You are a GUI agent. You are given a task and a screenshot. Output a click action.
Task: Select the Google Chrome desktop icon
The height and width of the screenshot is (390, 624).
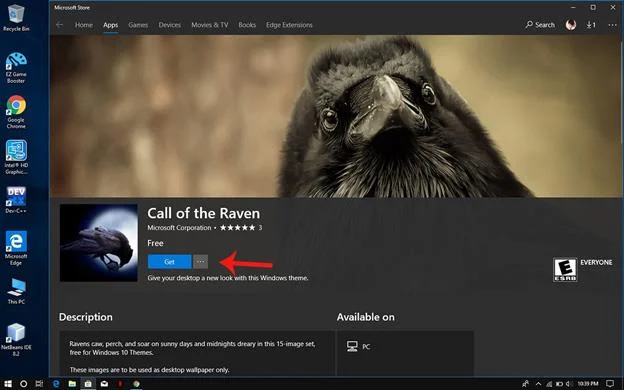tap(16, 112)
